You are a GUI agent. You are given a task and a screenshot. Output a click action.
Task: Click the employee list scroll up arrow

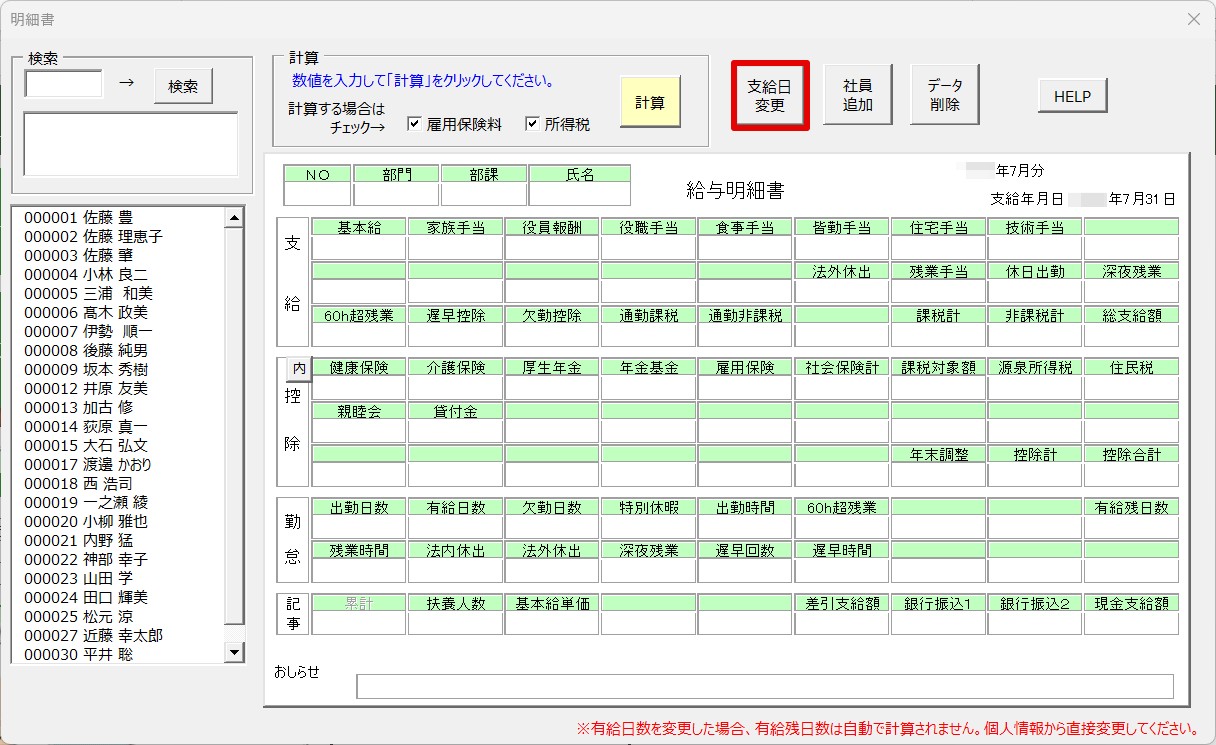pyautogui.click(x=235, y=217)
